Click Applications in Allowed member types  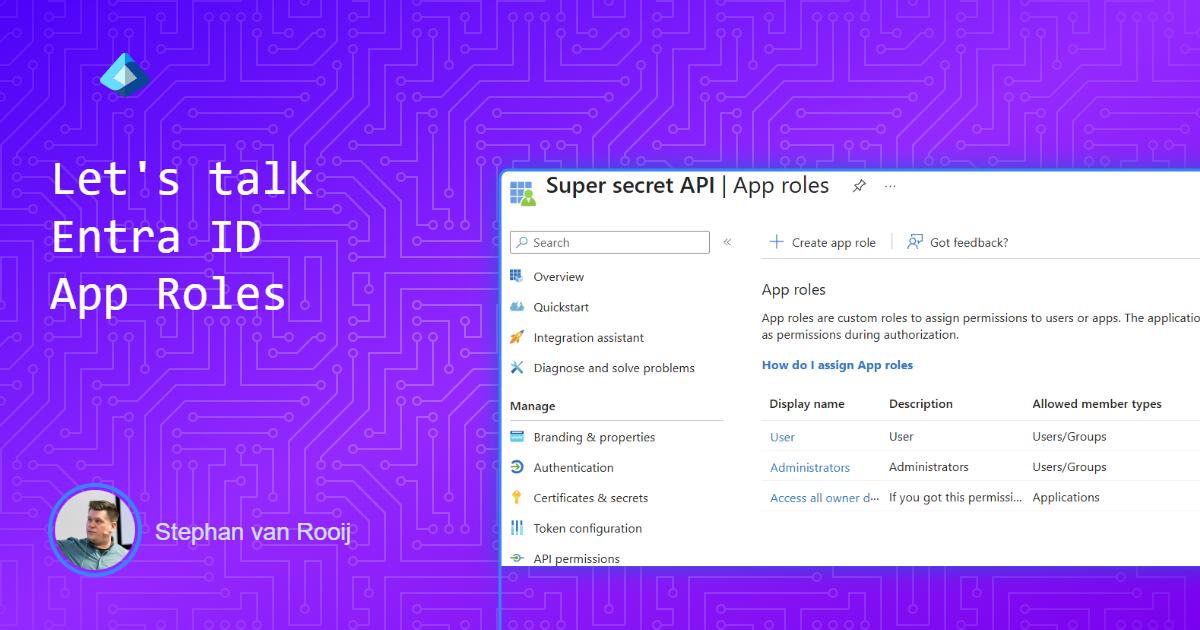[1066, 497]
